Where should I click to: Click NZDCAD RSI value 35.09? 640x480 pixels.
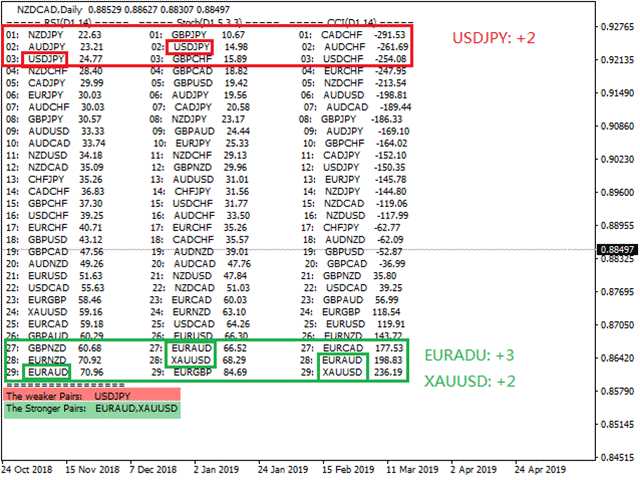(92, 167)
